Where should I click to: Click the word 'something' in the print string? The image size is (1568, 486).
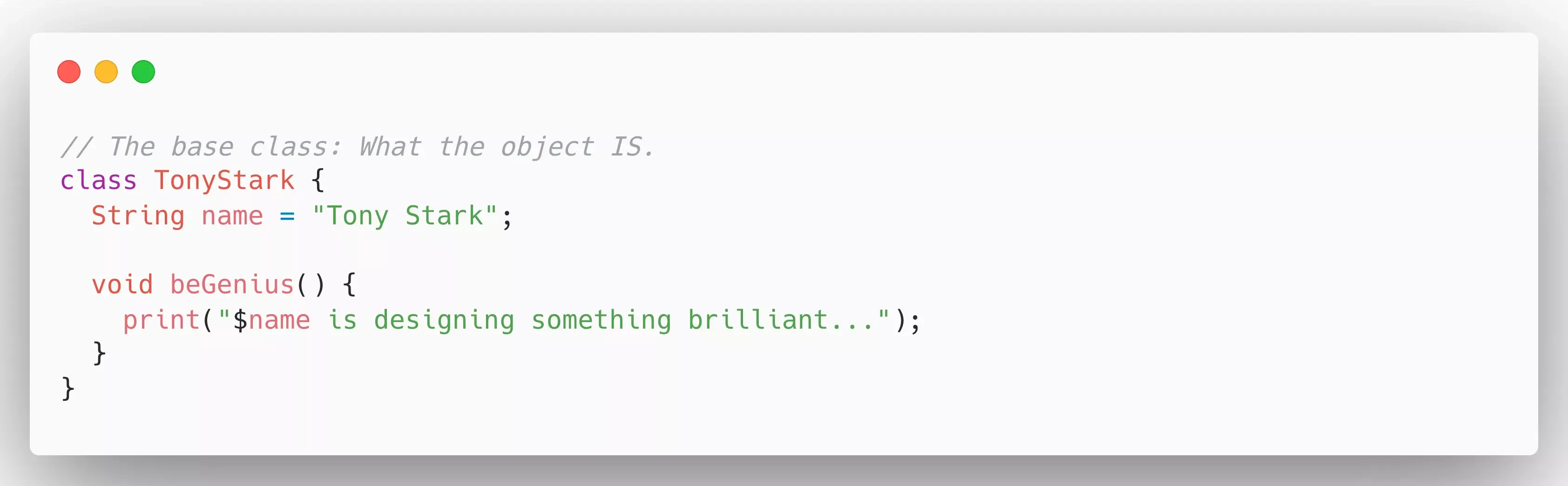(602, 320)
